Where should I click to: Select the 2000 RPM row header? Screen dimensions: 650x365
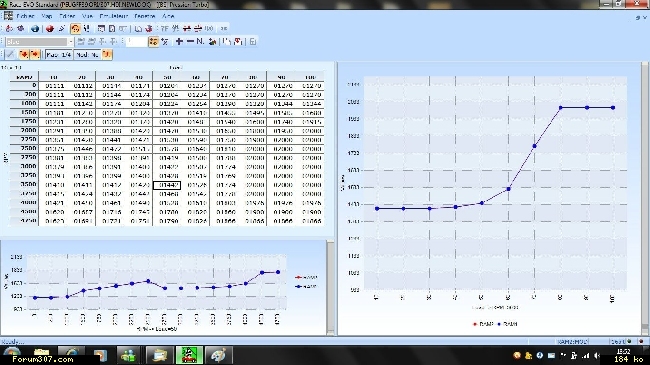pos(24,131)
